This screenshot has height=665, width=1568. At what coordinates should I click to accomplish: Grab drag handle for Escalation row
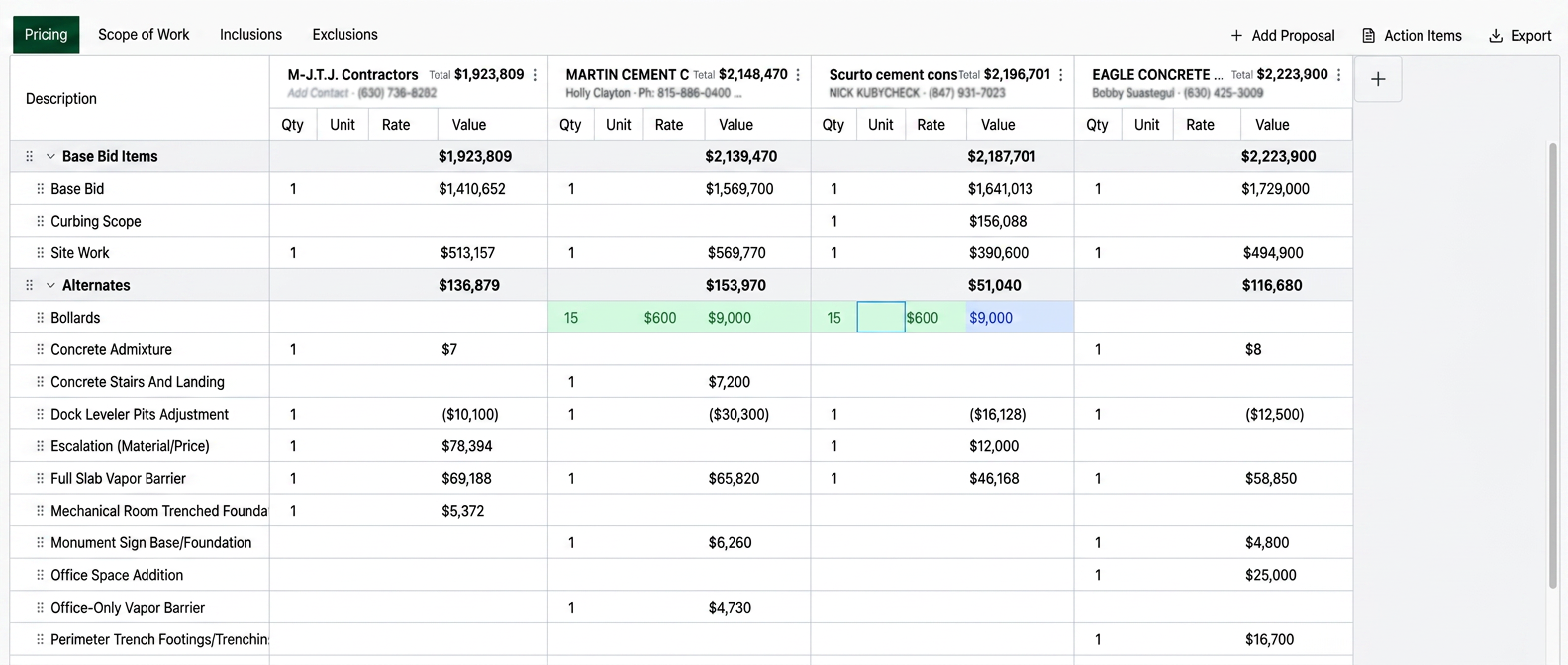click(40, 446)
